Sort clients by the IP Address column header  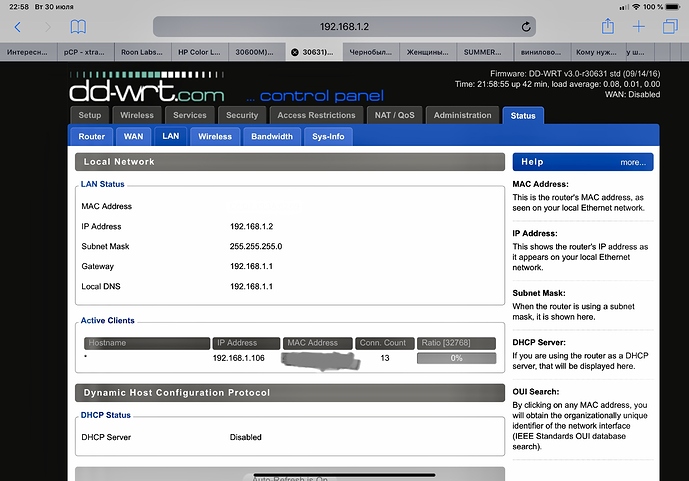[246, 343]
